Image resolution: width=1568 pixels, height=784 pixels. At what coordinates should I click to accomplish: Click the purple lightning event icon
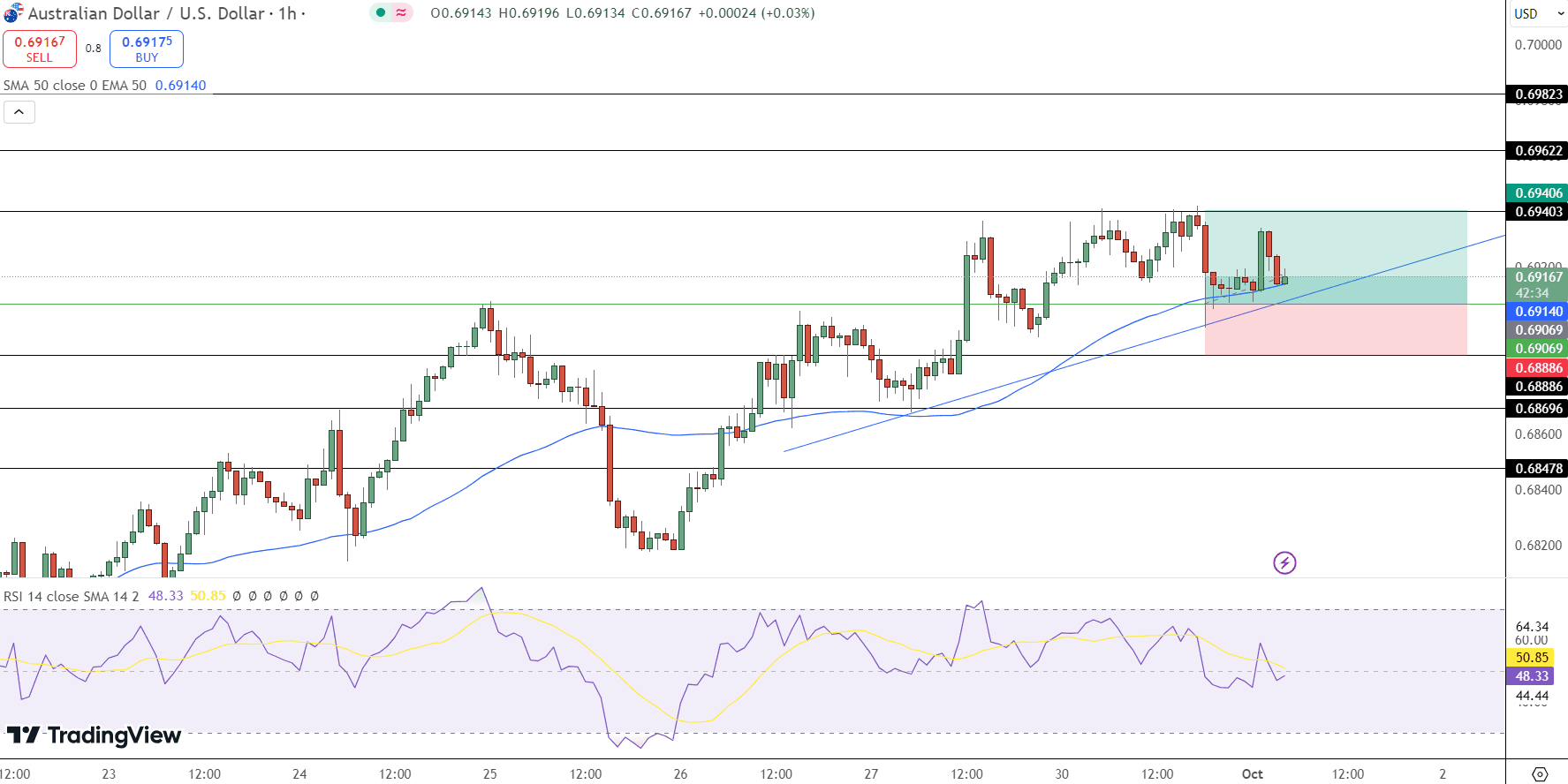(x=1284, y=562)
